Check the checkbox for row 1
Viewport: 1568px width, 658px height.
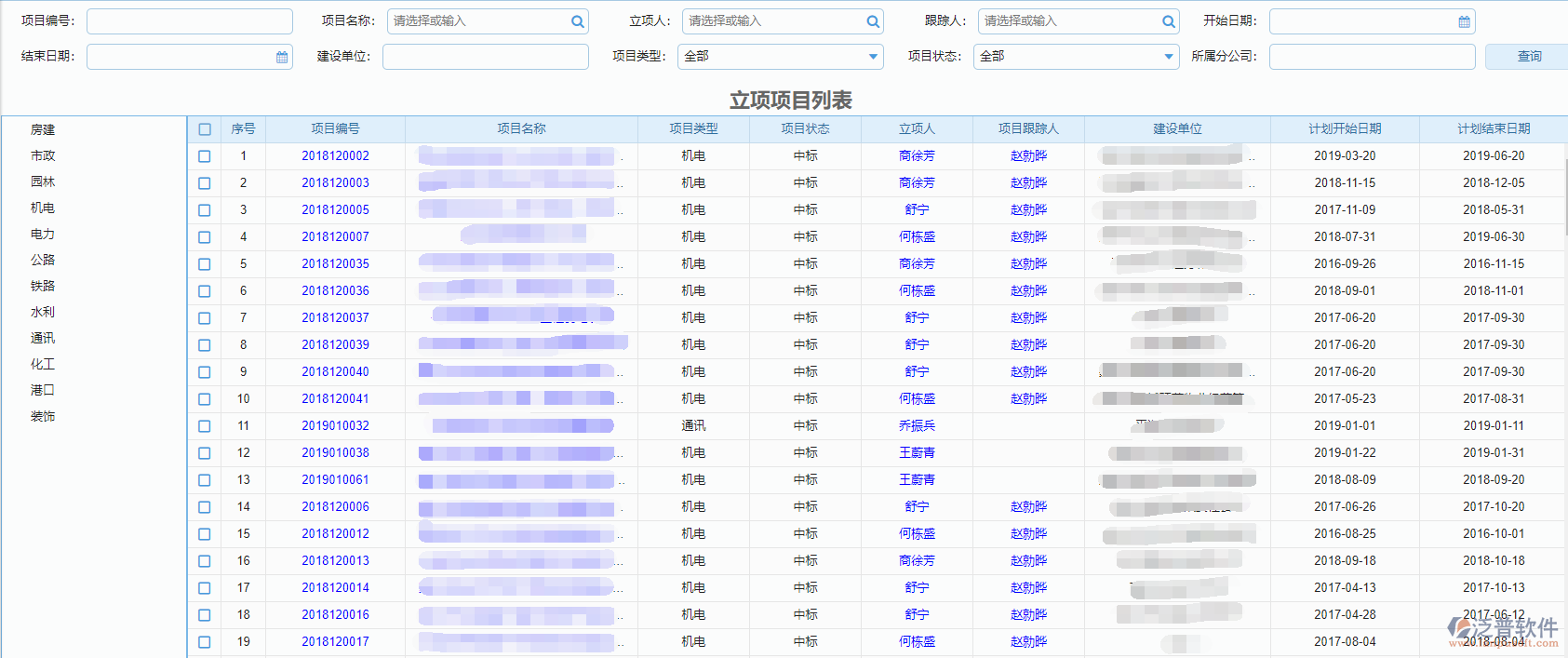pos(205,156)
